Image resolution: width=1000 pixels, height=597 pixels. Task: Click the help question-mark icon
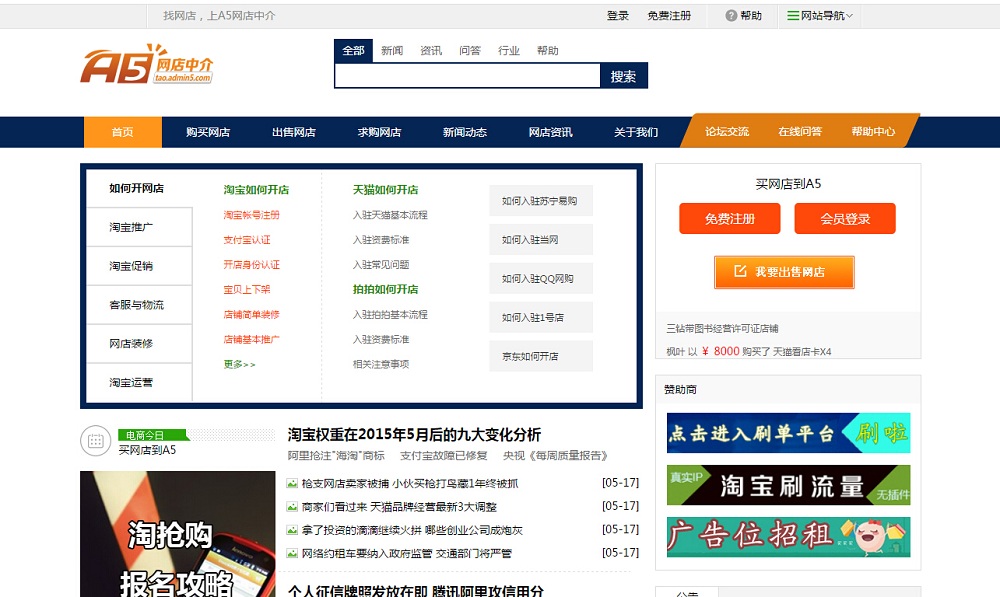pyautogui.click(x=731, y=16)
